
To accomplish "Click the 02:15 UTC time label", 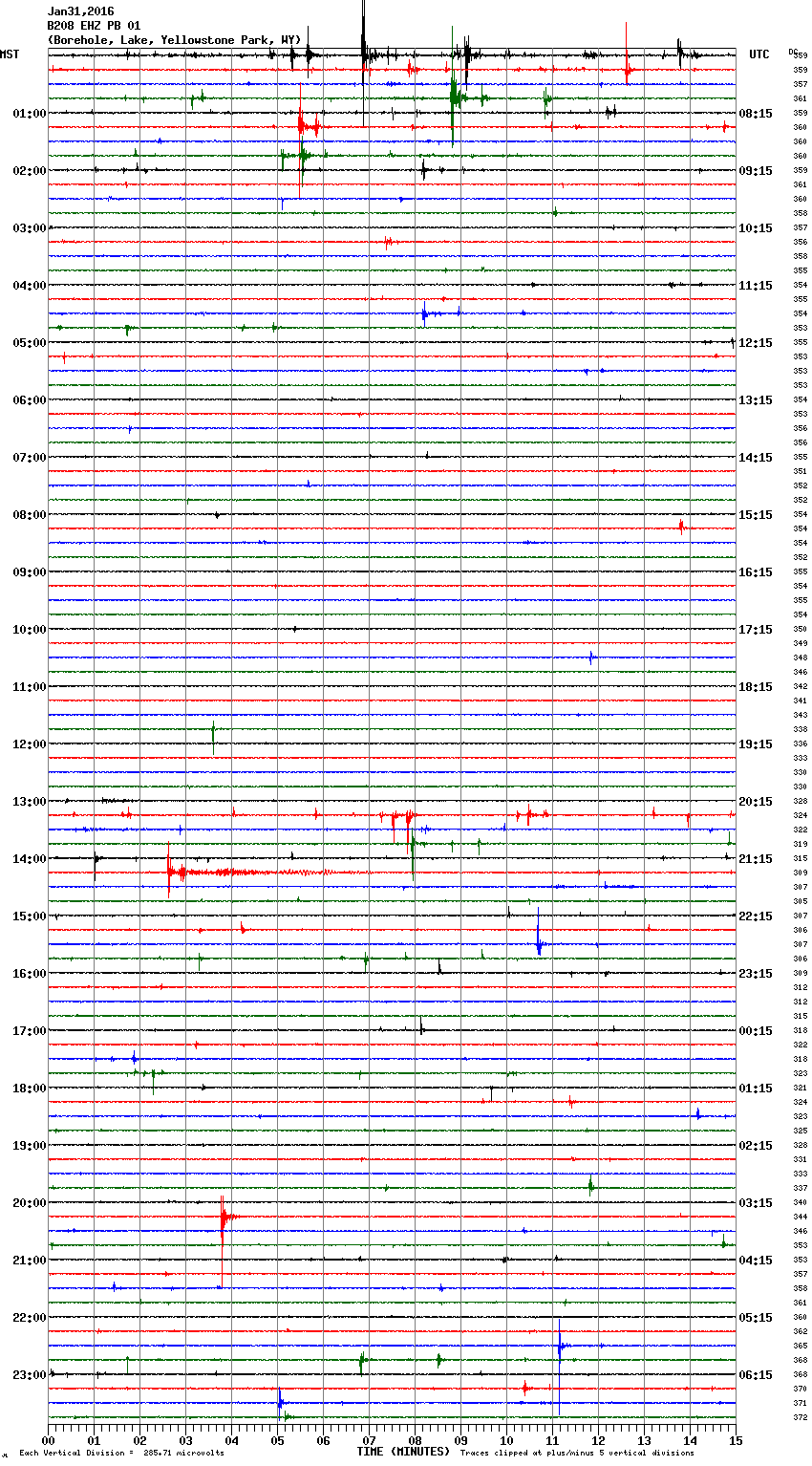I will coord(756,1146).
